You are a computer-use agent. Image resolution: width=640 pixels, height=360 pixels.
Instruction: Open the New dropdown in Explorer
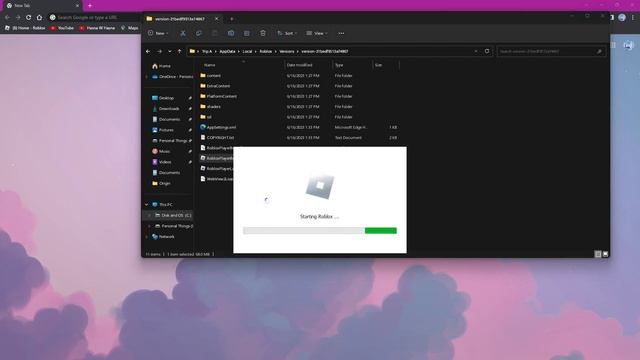[158, 33]
